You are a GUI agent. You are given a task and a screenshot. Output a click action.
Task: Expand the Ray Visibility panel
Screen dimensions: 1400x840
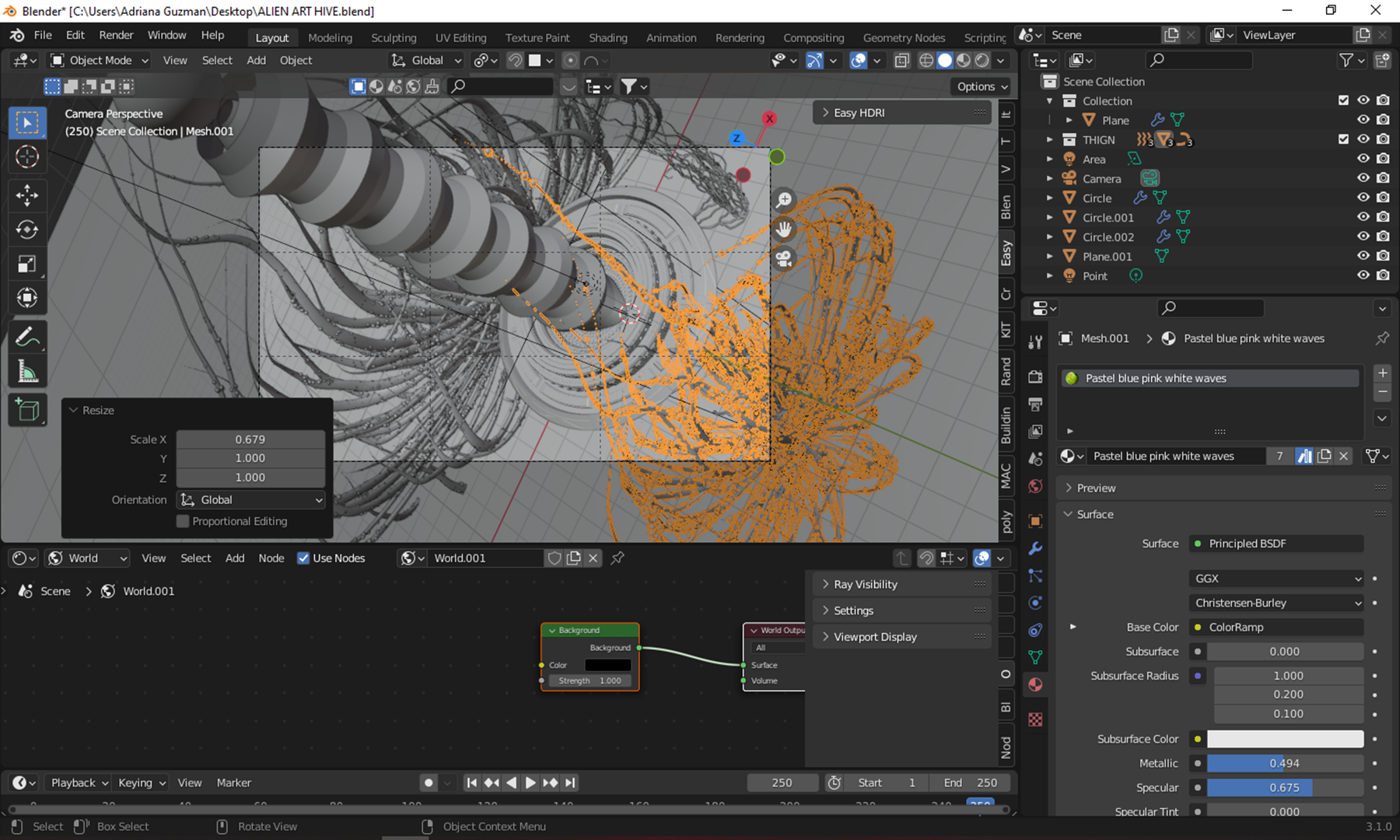[902, 585]
